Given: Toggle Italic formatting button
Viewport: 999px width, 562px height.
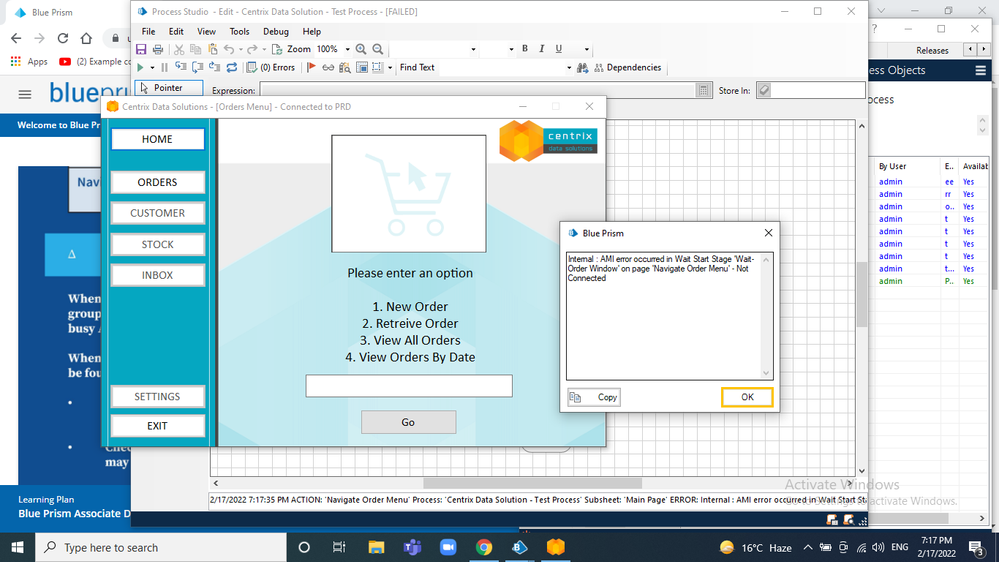Looking at the screenshot, I should pos(542,49).
